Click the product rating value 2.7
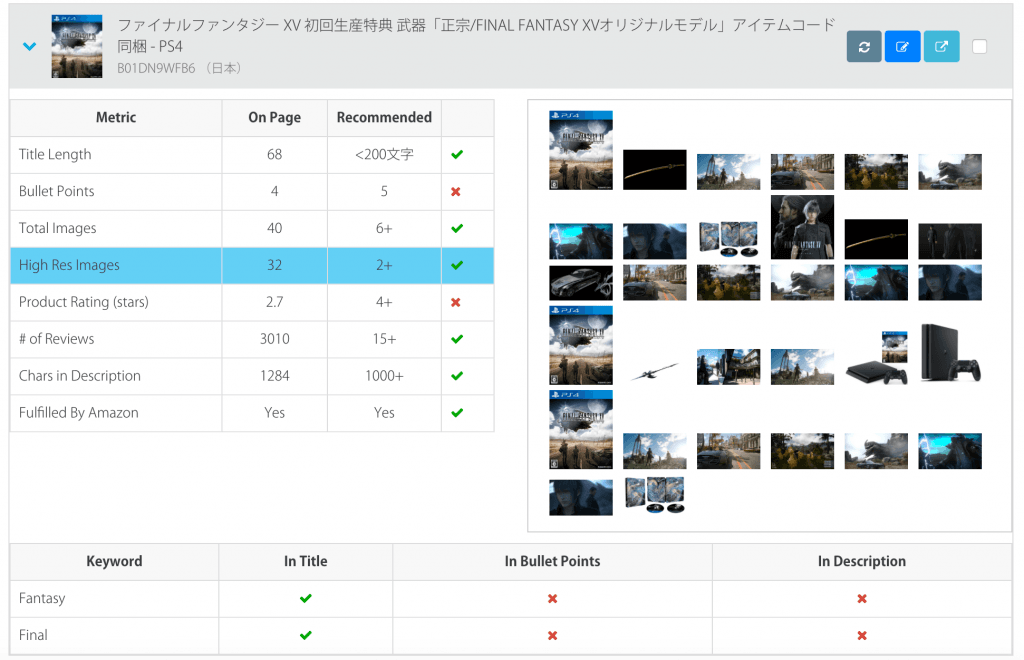The height and width of the screenshot is (660, 1024). pos(274,302)
